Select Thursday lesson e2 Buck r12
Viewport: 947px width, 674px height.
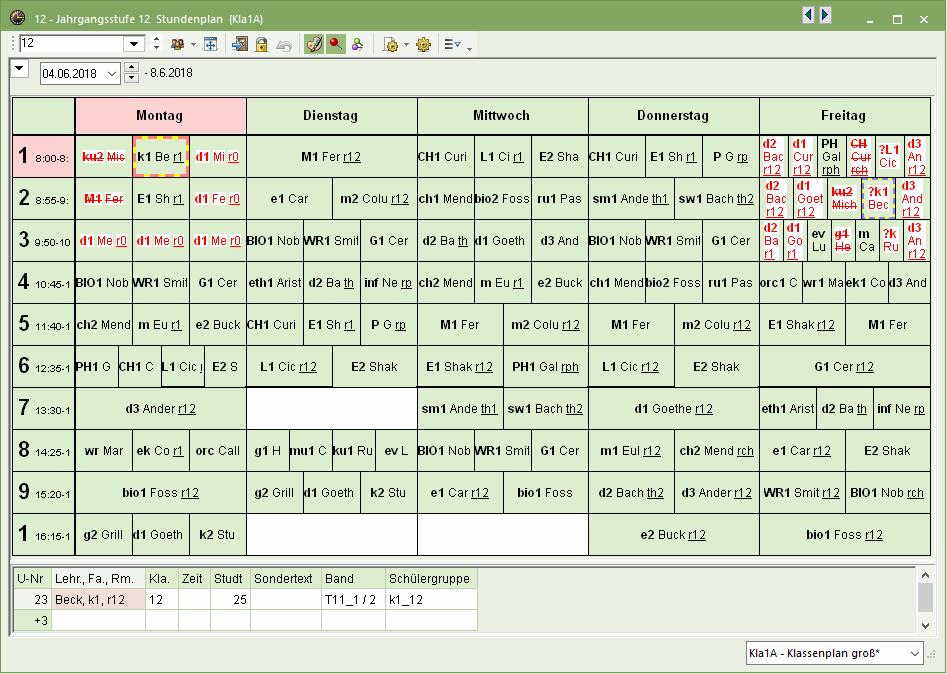[673, 534]
